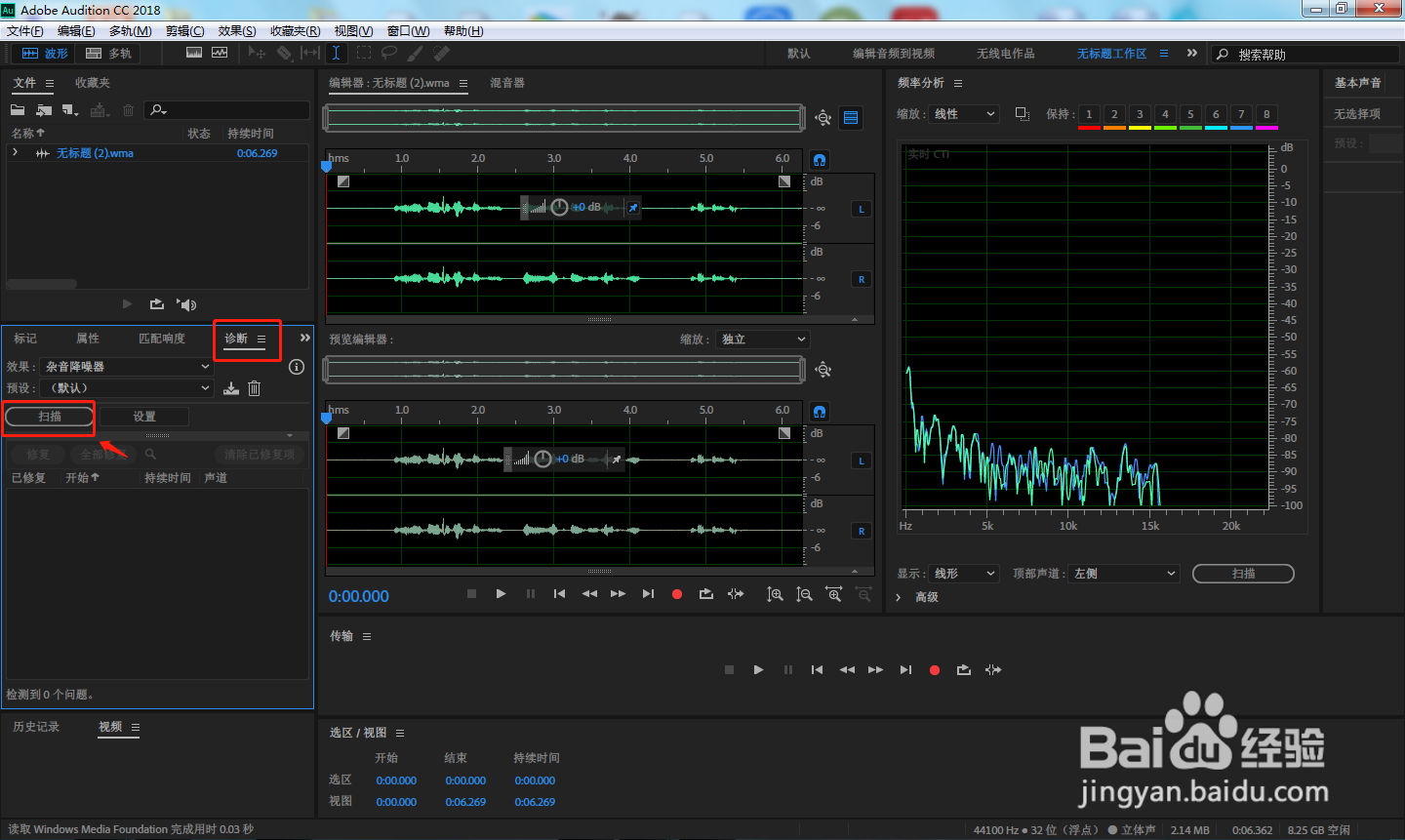Open file with the folder icon
Screen dimensions: 1405x840
(x=18, y=110)
